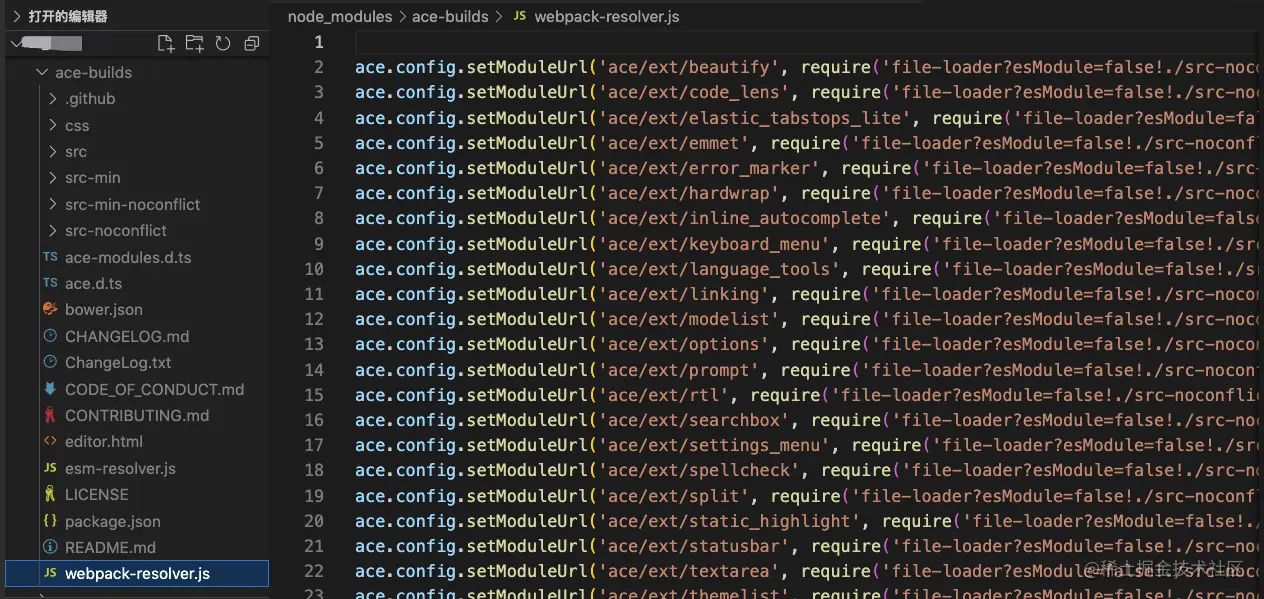This screenshot has height=599, width=1264.
Task: Click the New Folder icon in Explorer
Action: pos(195,43)
